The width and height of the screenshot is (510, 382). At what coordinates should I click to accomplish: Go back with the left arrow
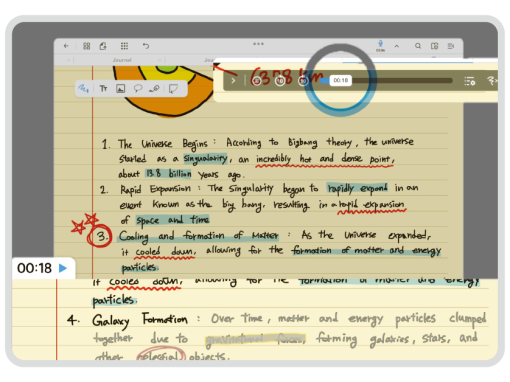point(66,46)
